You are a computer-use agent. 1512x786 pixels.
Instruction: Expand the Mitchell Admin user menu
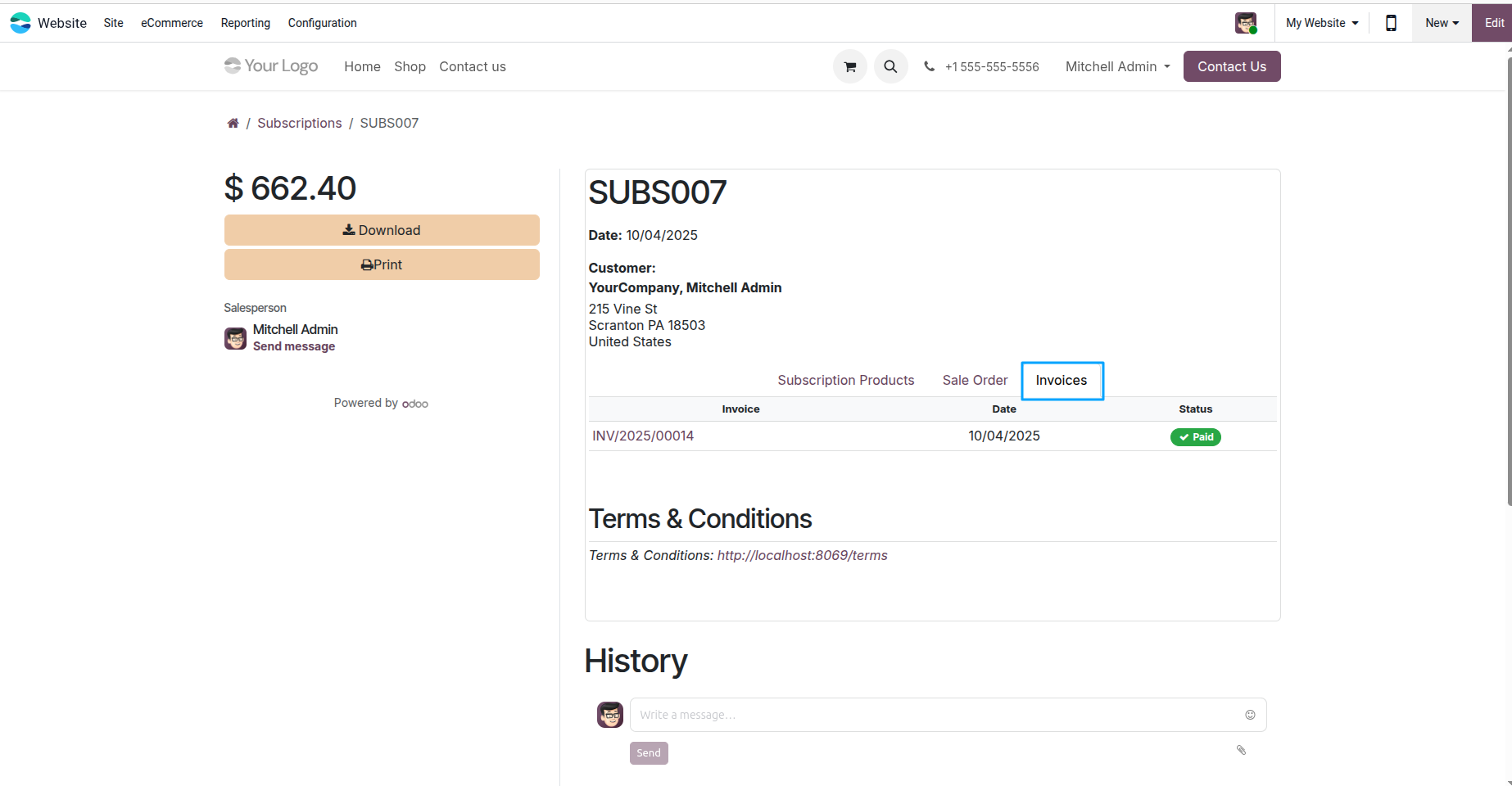pyautogui.click(x=1118, y=67)
